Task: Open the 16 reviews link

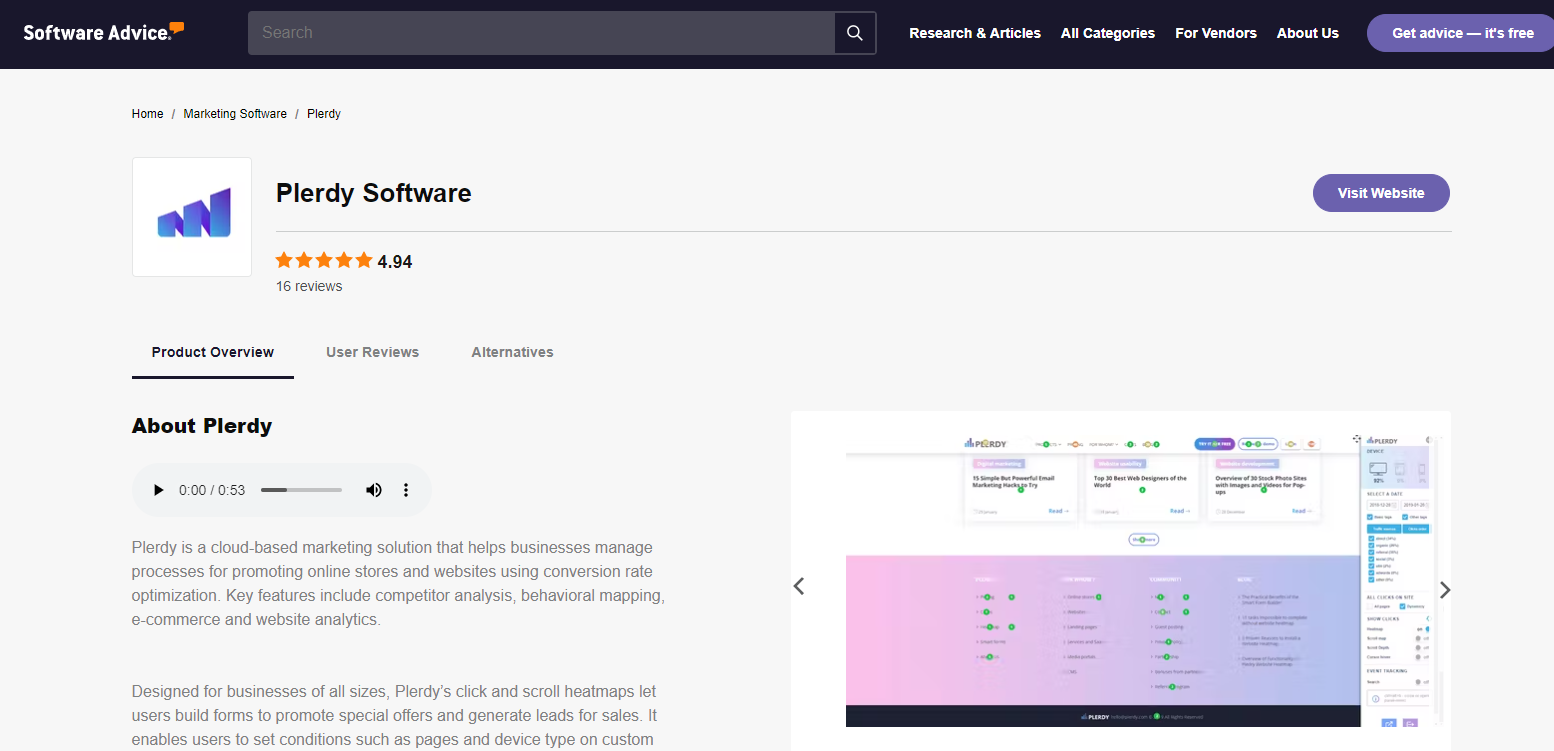Action: click(309, 286)
